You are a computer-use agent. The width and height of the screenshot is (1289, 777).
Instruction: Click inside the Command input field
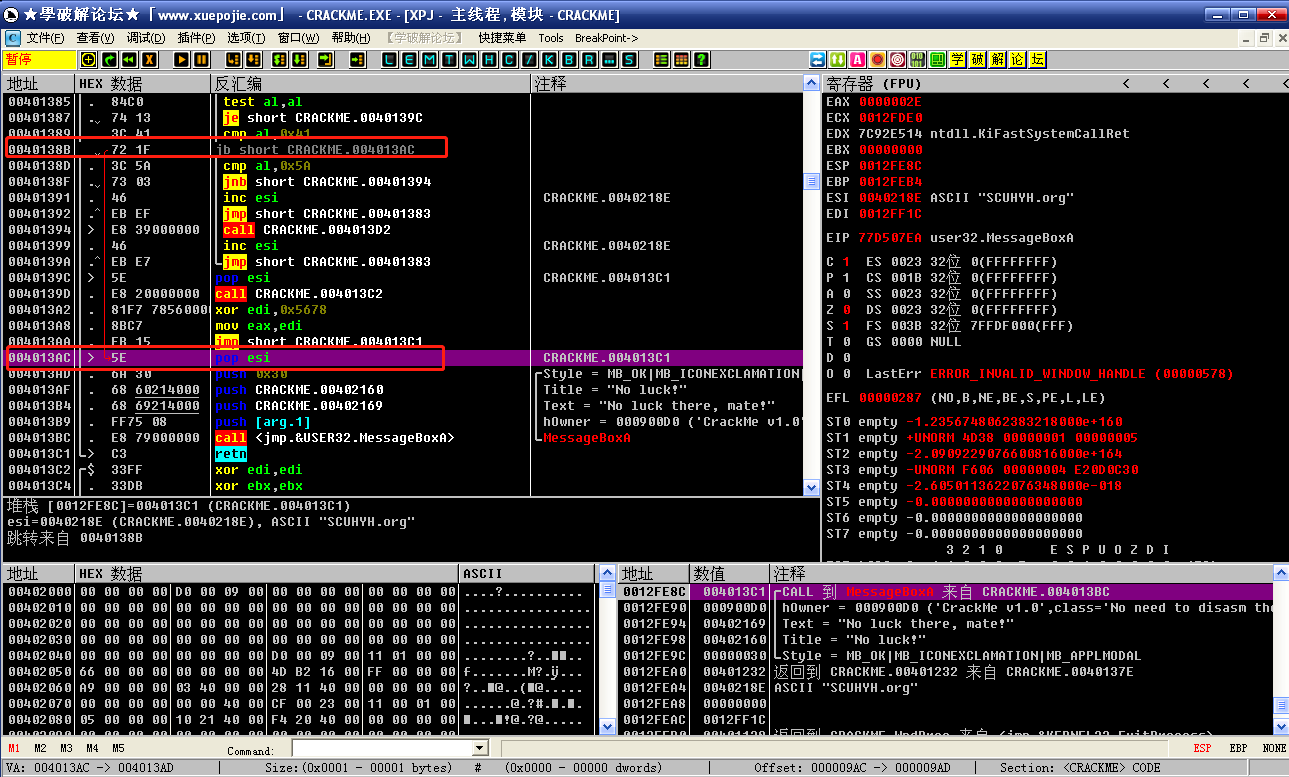coord(382,748)
